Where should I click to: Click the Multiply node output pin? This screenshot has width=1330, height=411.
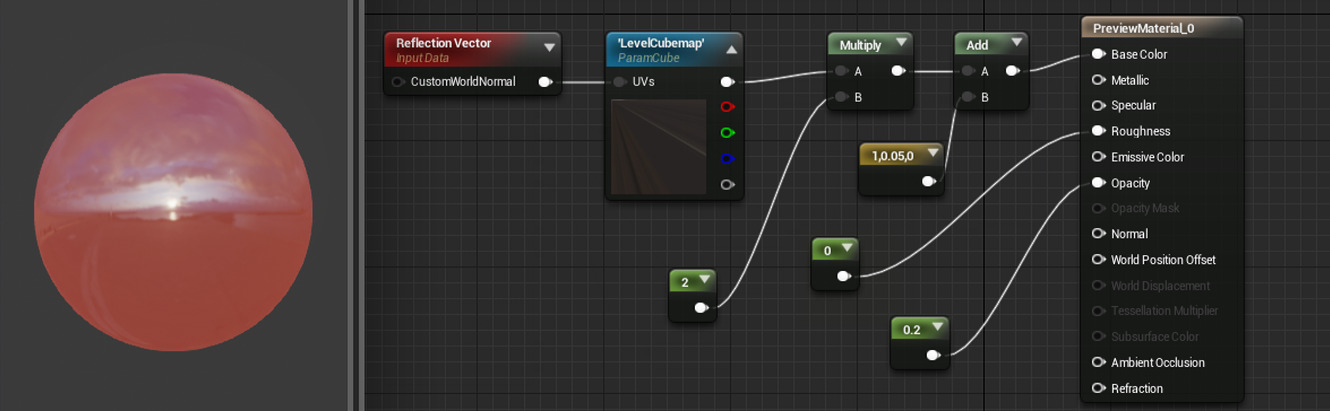[x=898, y=71]
